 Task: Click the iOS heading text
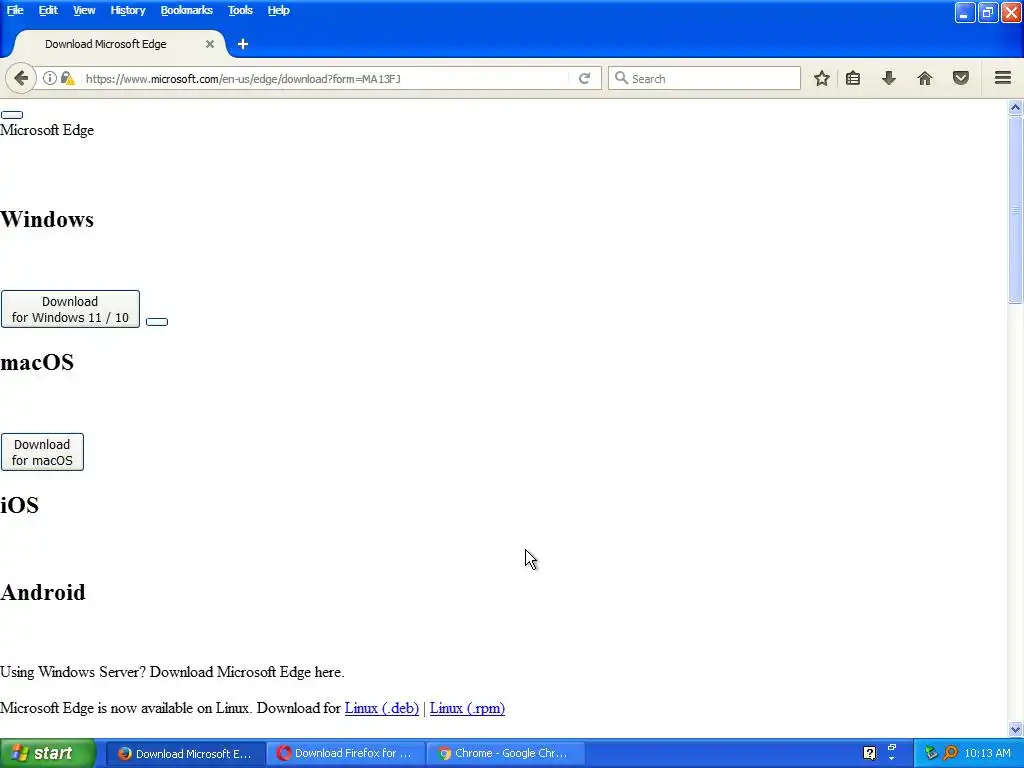click(20, 505)
